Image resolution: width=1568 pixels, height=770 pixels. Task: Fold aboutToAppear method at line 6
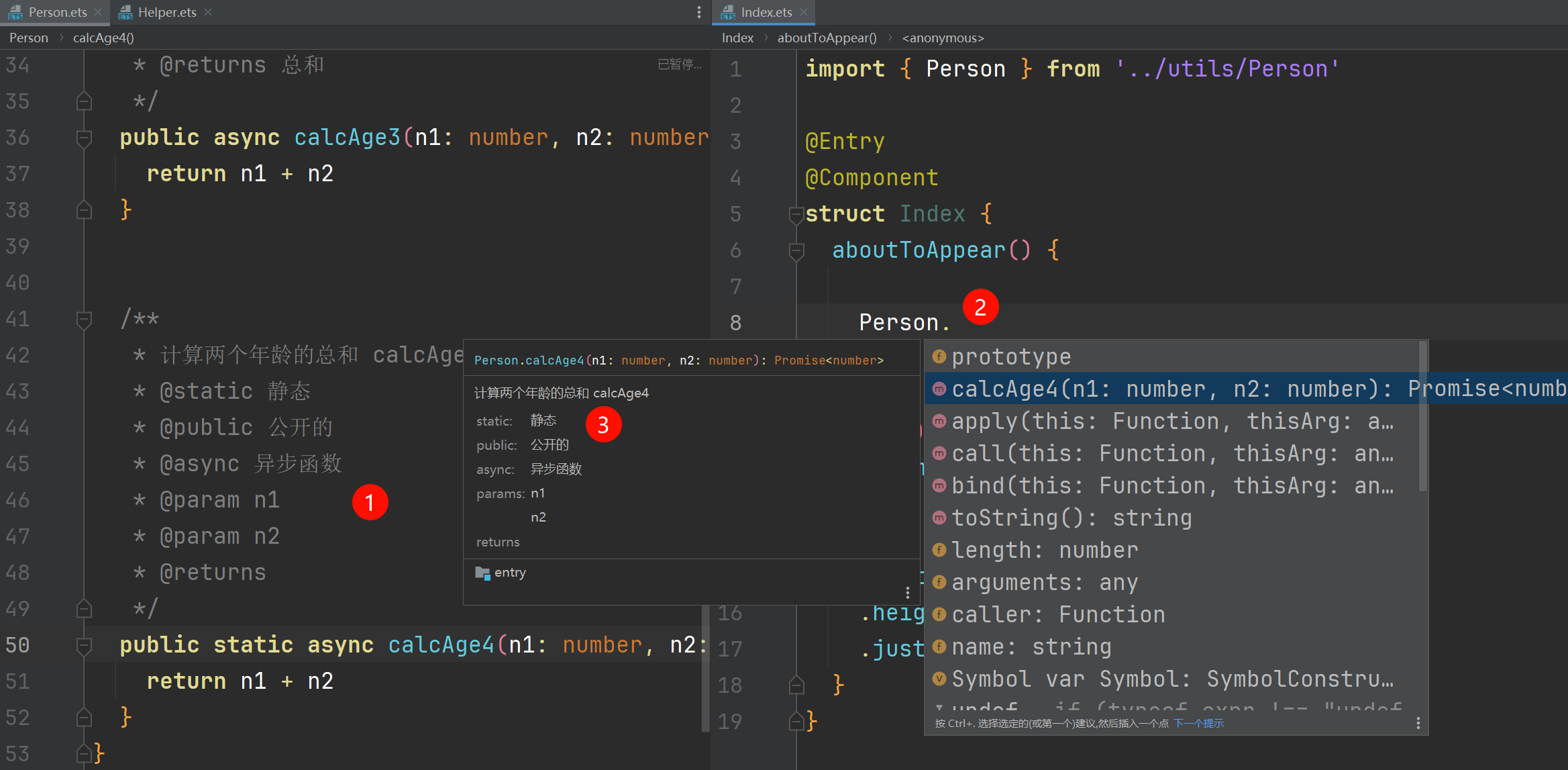(796, 251)
